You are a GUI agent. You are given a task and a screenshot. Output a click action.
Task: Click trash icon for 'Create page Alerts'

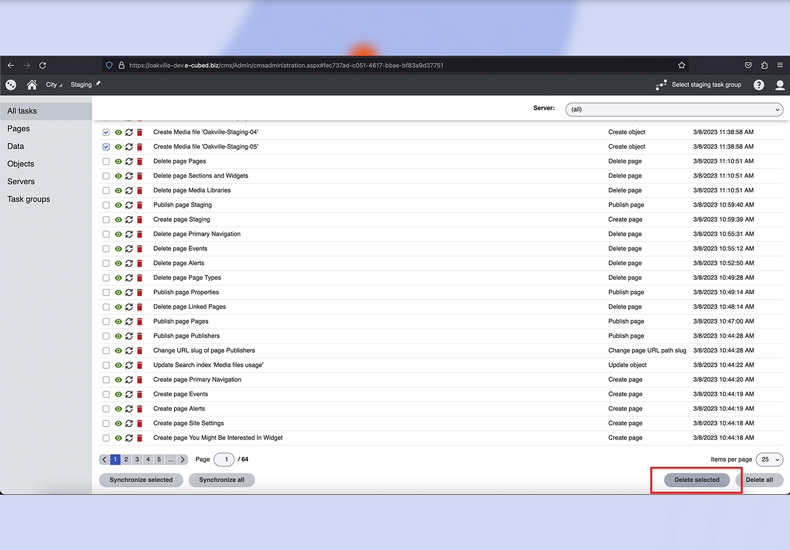coord(140,409)
